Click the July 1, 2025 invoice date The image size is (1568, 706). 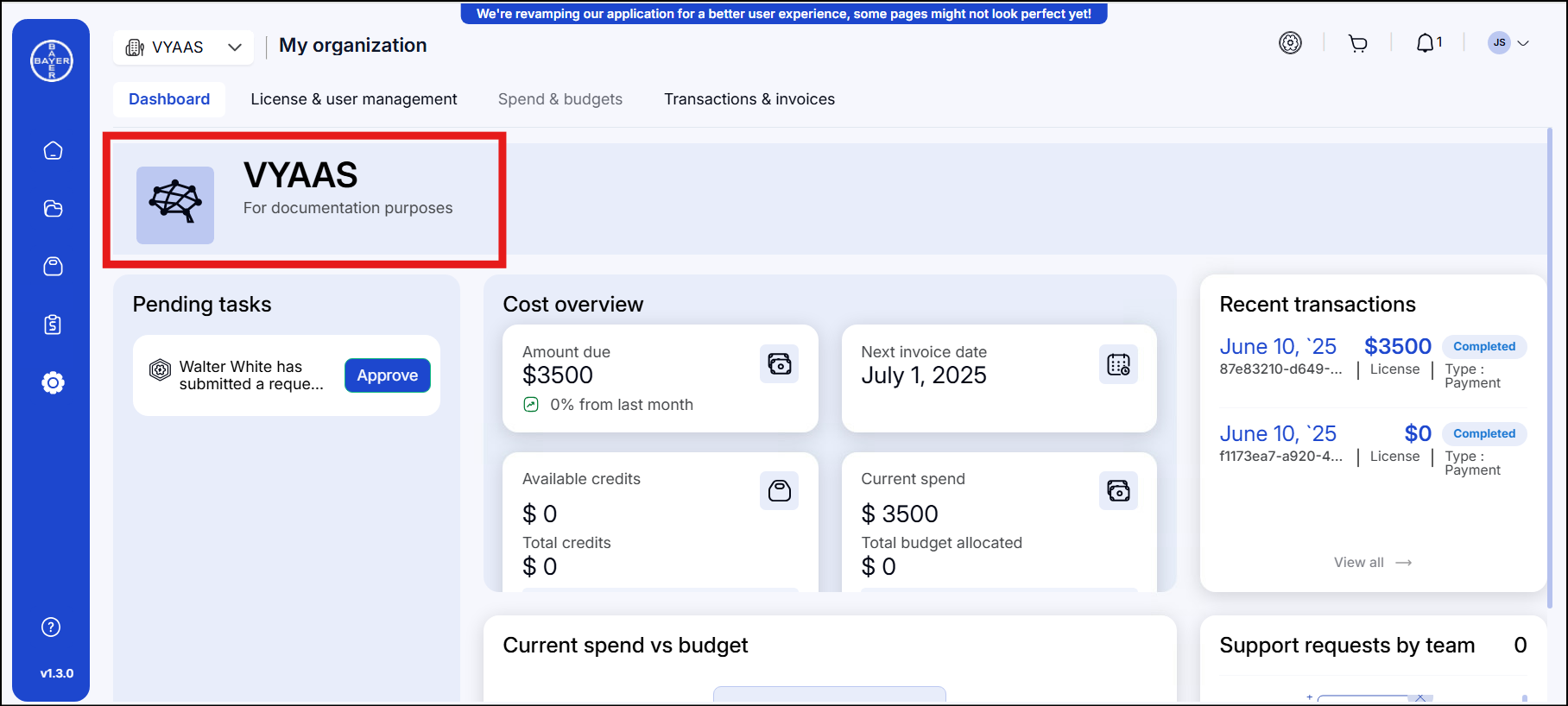(924, 375)
